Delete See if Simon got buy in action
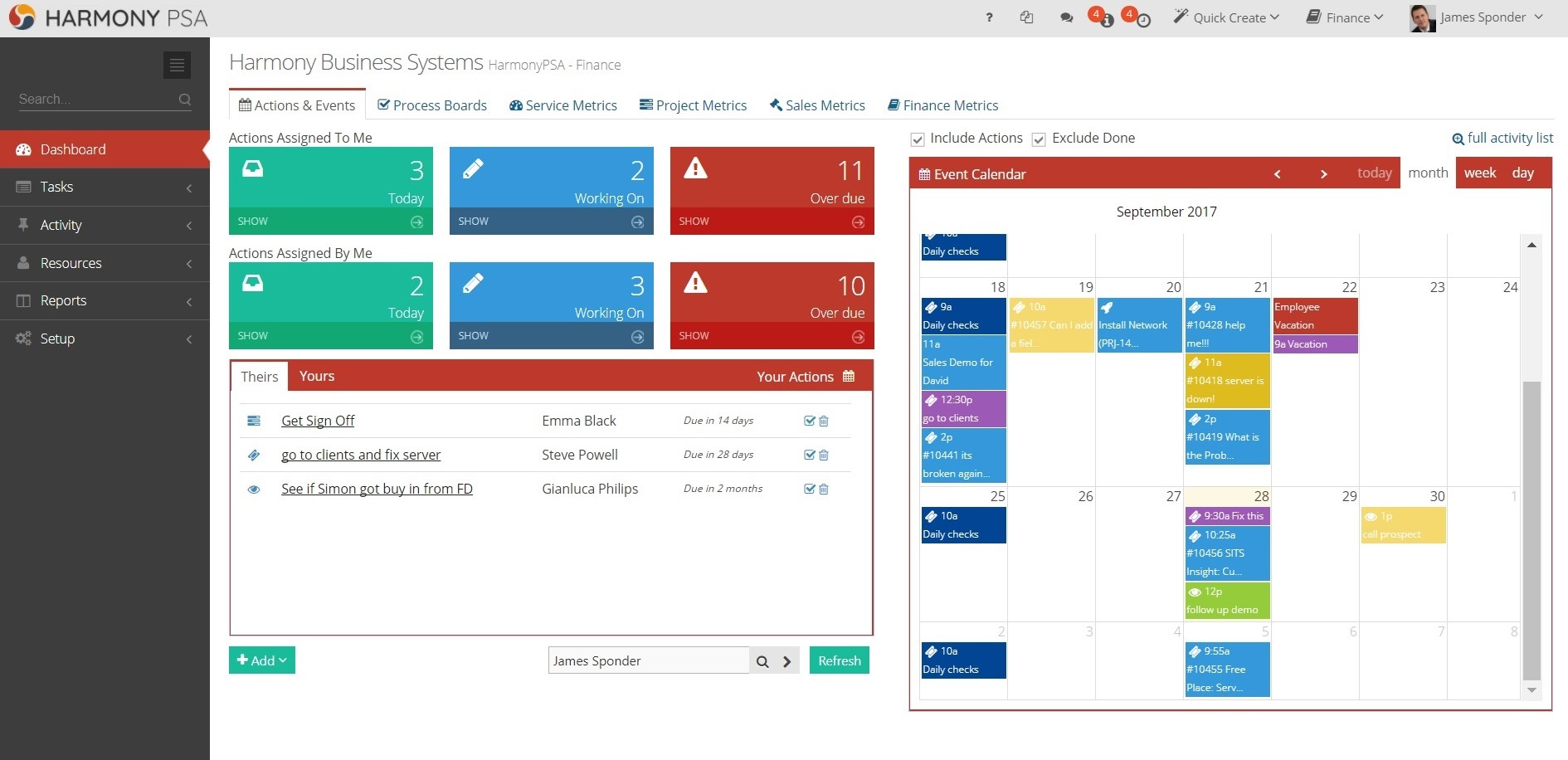1568x760 pixels. [x=824, y=490]
